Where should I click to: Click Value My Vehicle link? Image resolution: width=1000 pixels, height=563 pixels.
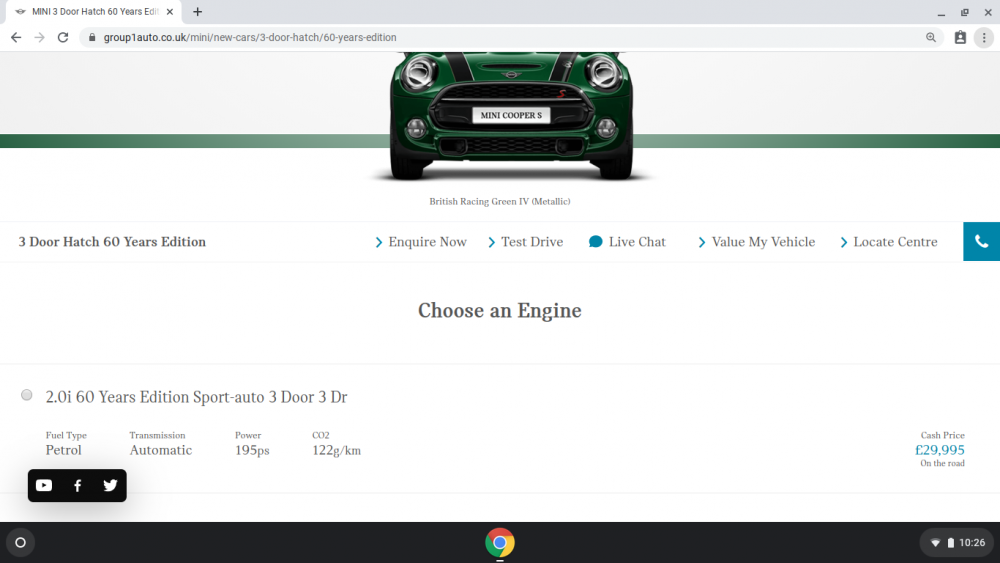[x=763, y=242]
